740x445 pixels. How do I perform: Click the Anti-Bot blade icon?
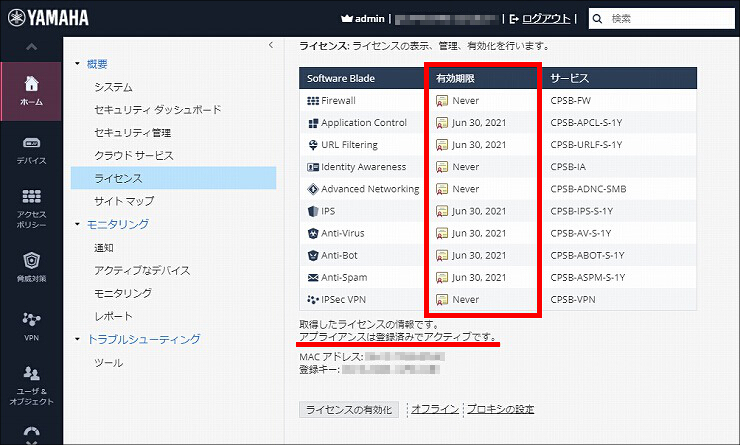(x=313, y=255)
